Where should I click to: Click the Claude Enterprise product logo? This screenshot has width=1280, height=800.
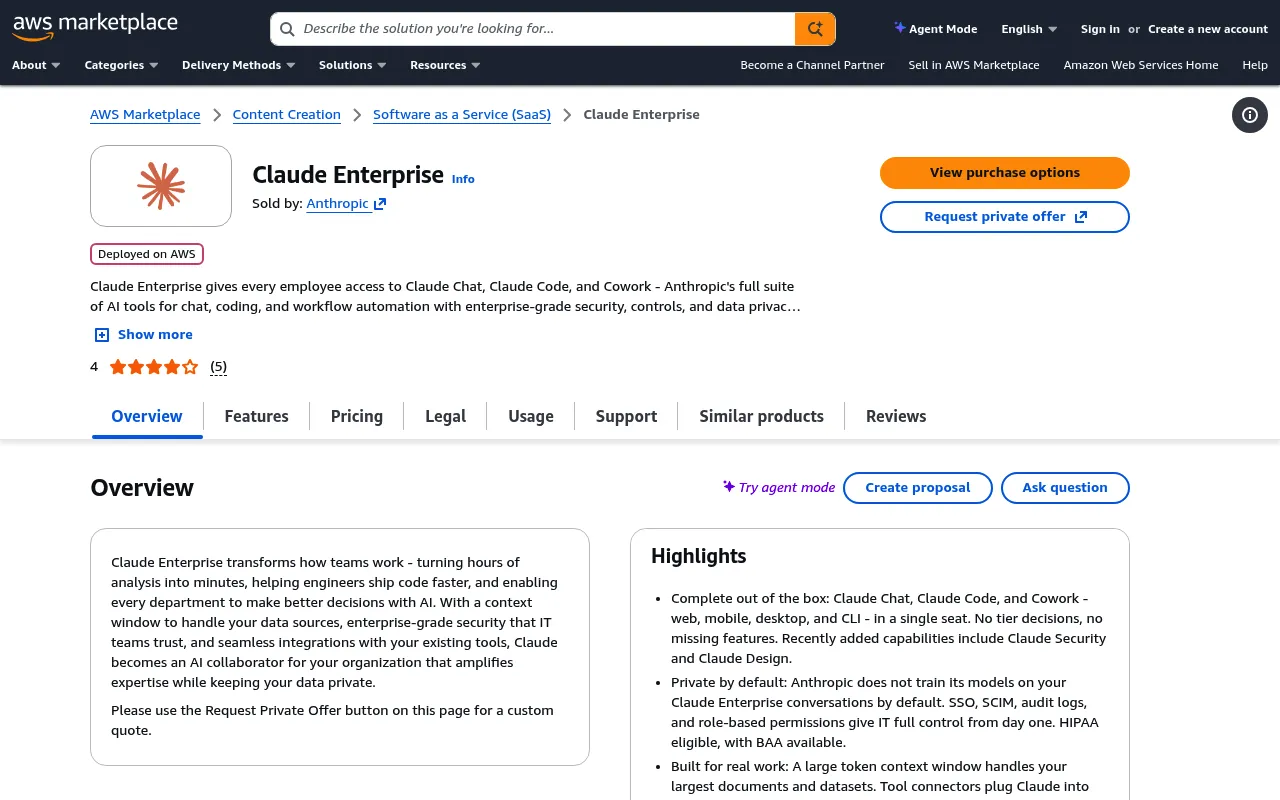pyautogui.click(x=161, y=186)
